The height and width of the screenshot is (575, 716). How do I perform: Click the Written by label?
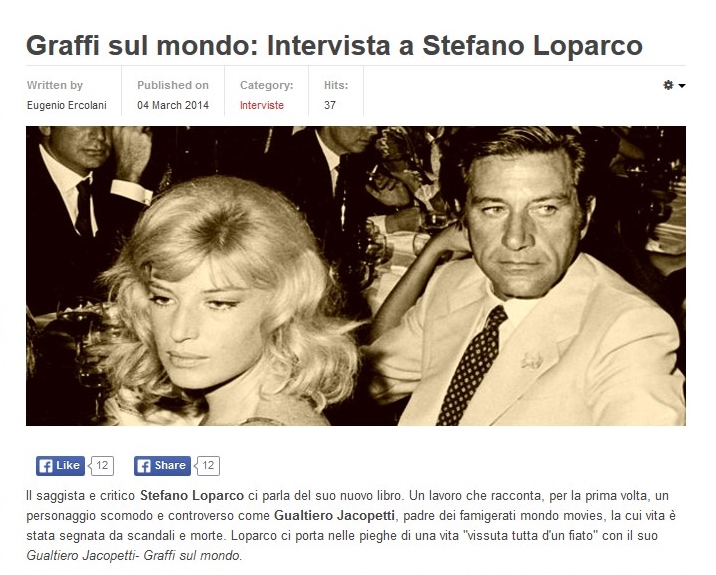(x=55, y=85)
